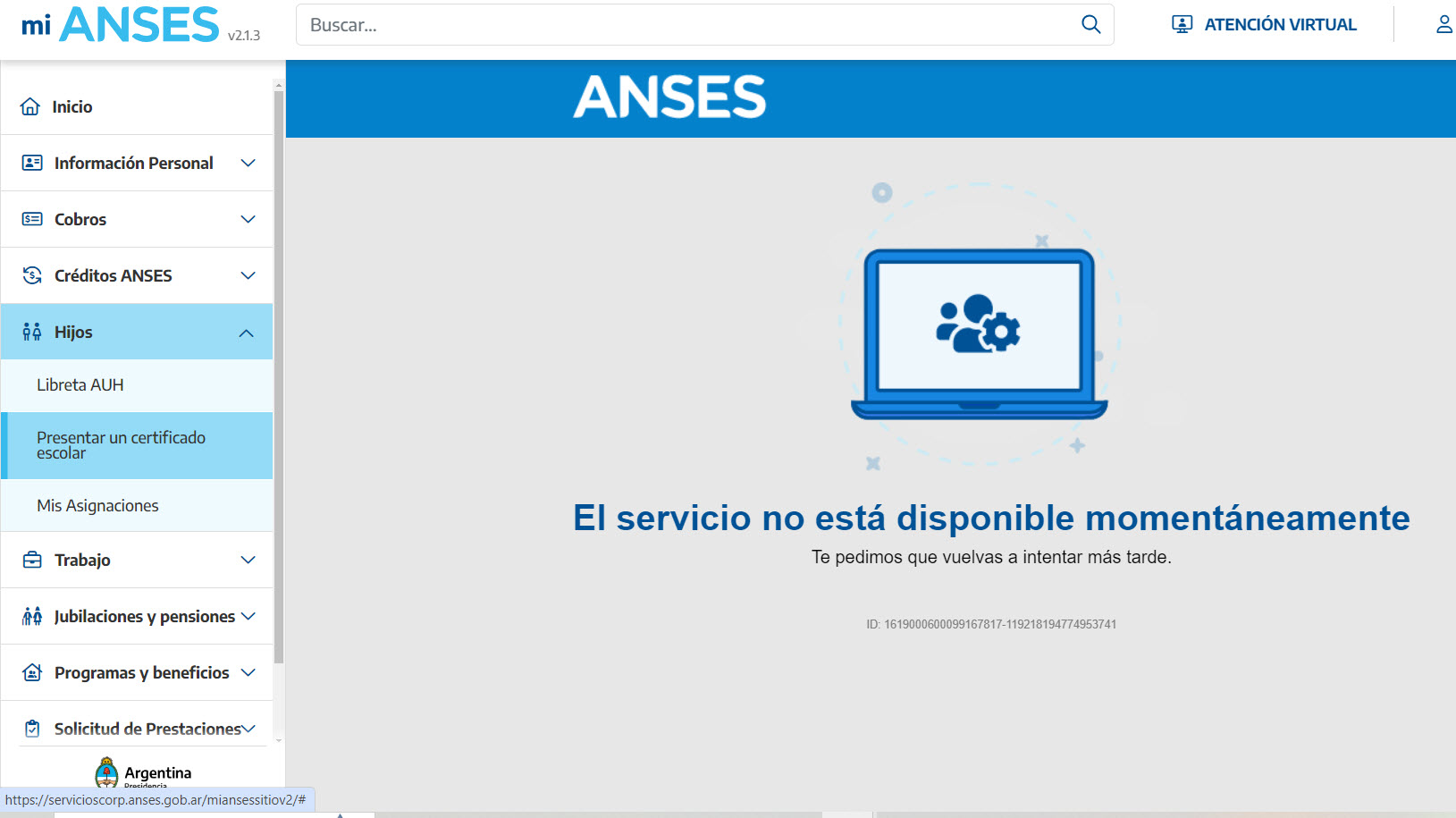Viewport: 1456px width, 818px height.
Task: Expand Programas y beneficios chevron
Action: click(x=248, y=672)
